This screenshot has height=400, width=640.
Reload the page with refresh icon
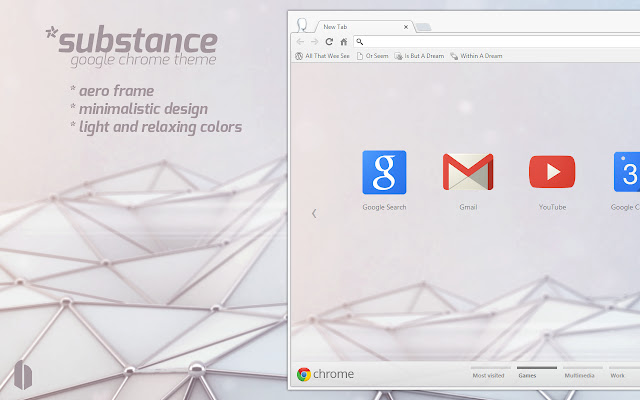point(329,42)
